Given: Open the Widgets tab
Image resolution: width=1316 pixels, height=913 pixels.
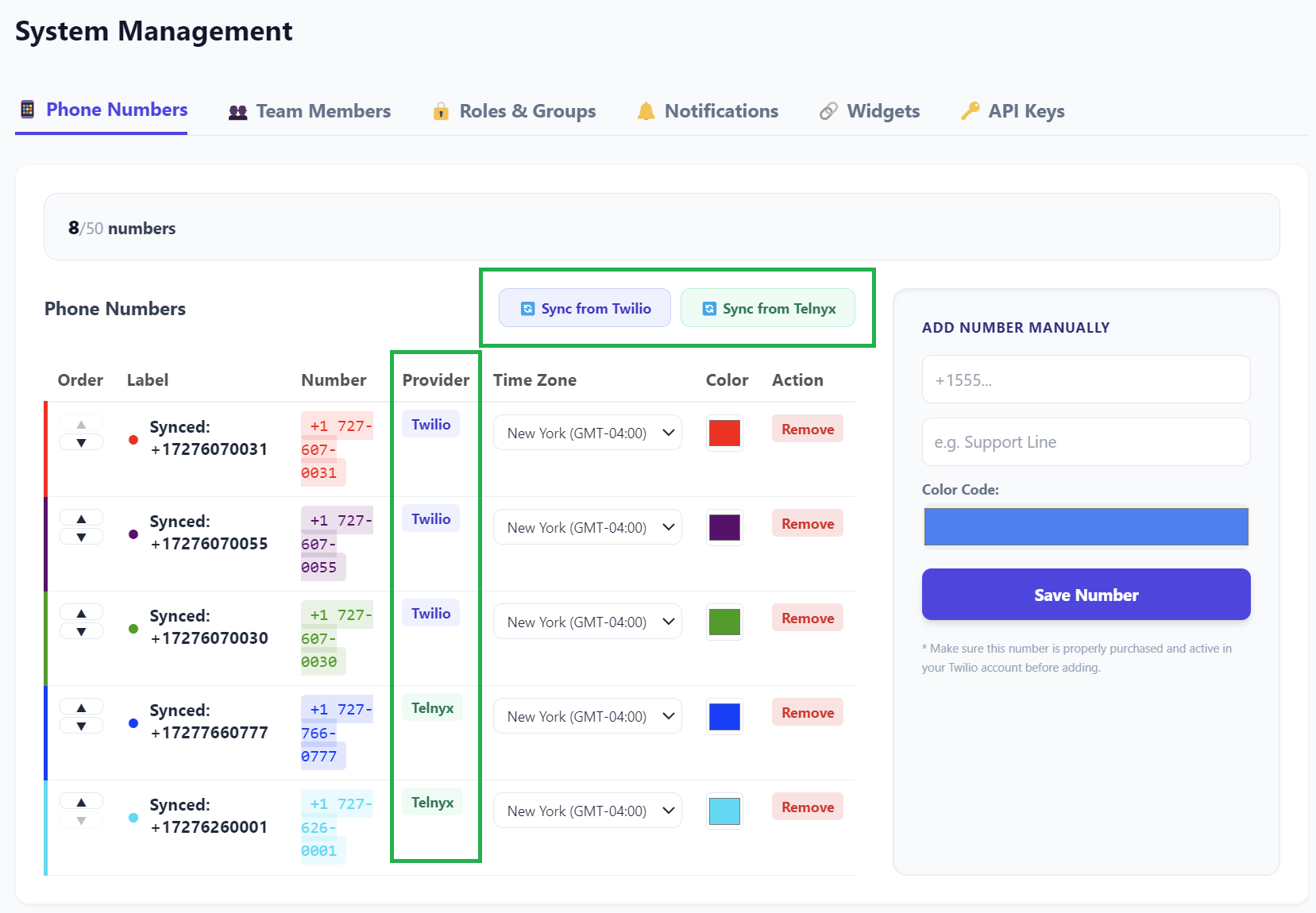Looking at the screenshot, I should click(869, 111).
